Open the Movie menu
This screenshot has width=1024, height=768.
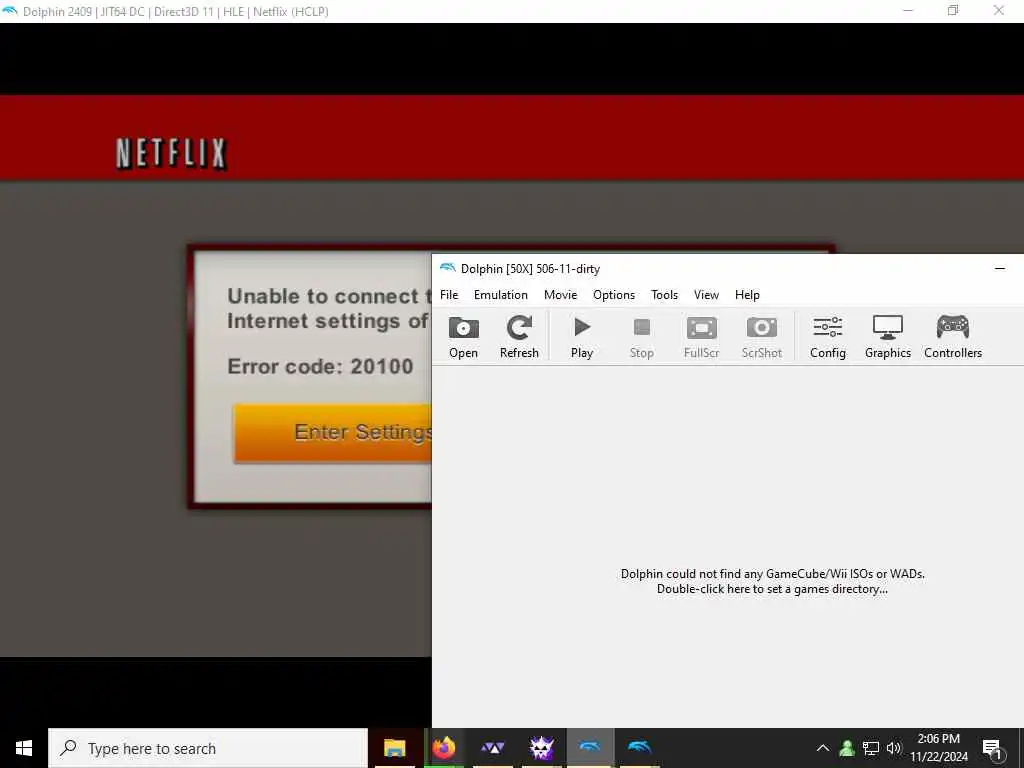tap(560, 295)
